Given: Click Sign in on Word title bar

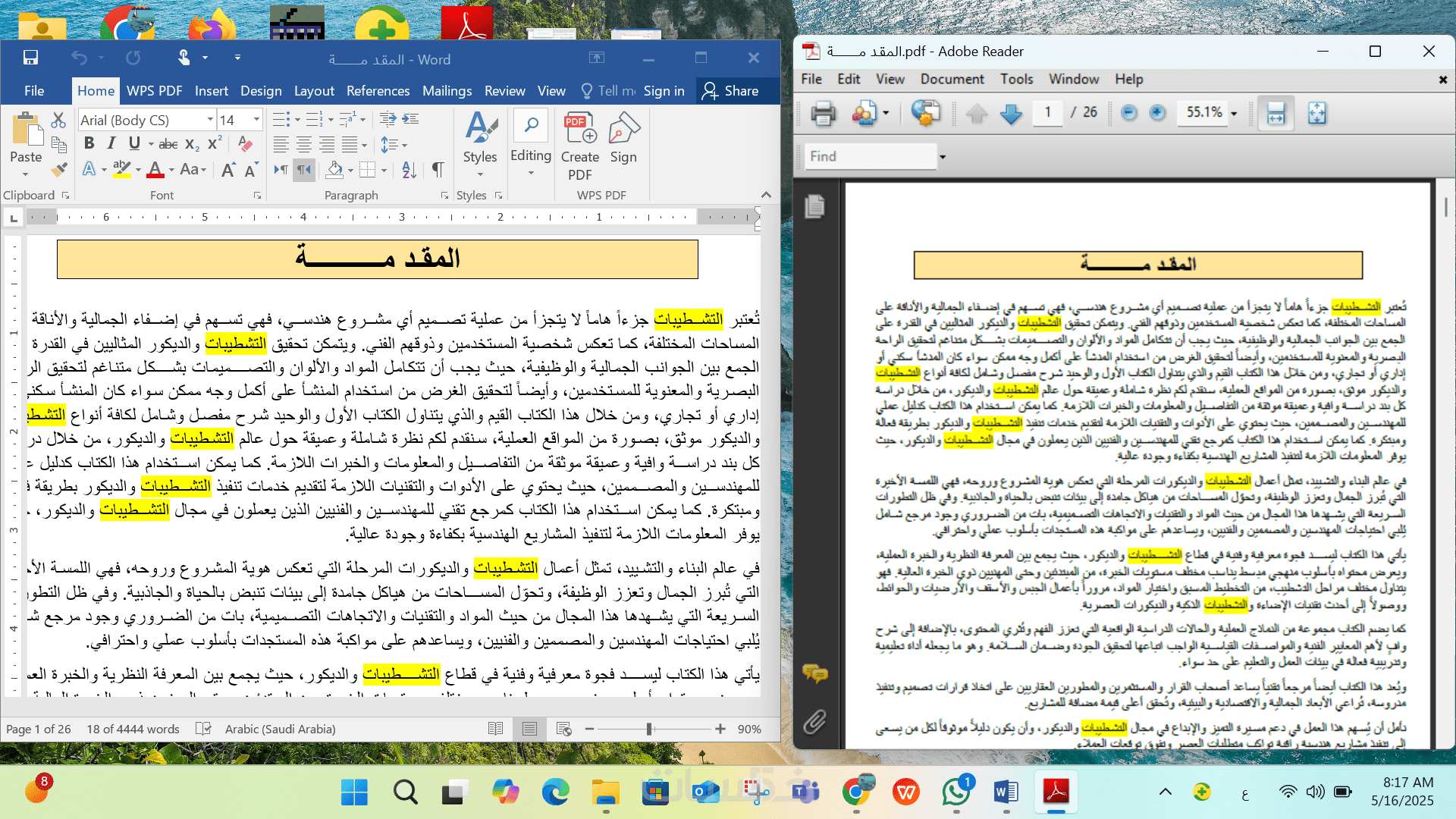Looking at the screenshot, I should 664,91.
